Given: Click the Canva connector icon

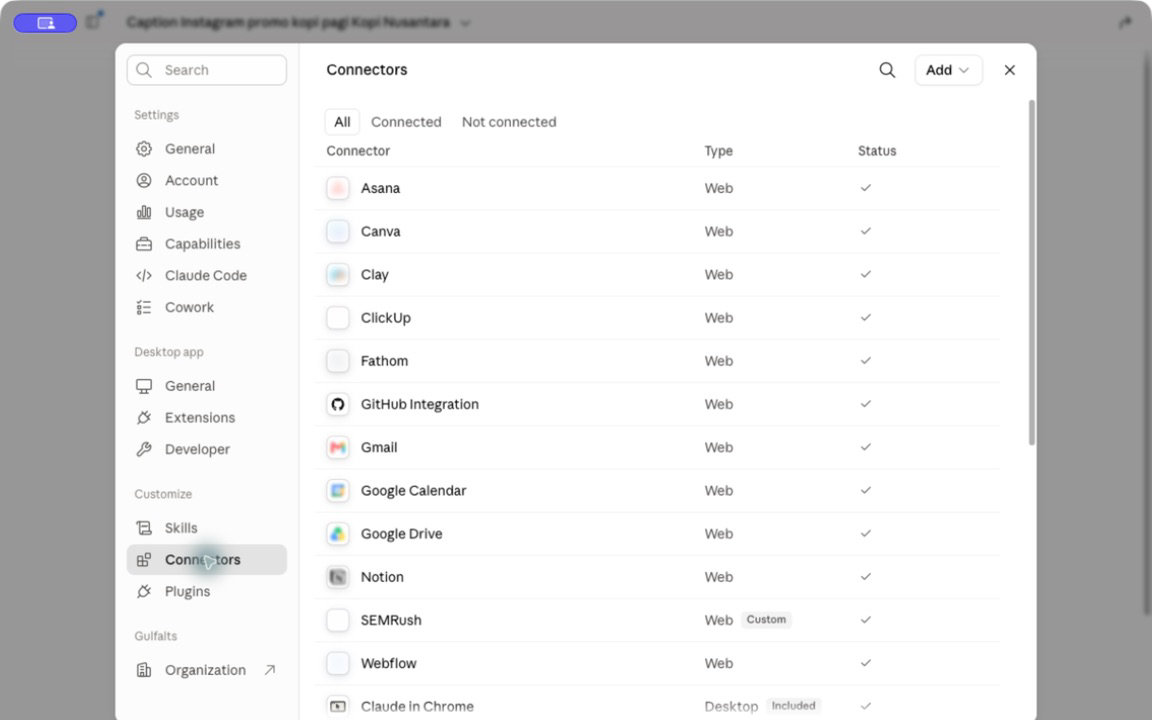Looking at the screenshot, I should point(337,231).
